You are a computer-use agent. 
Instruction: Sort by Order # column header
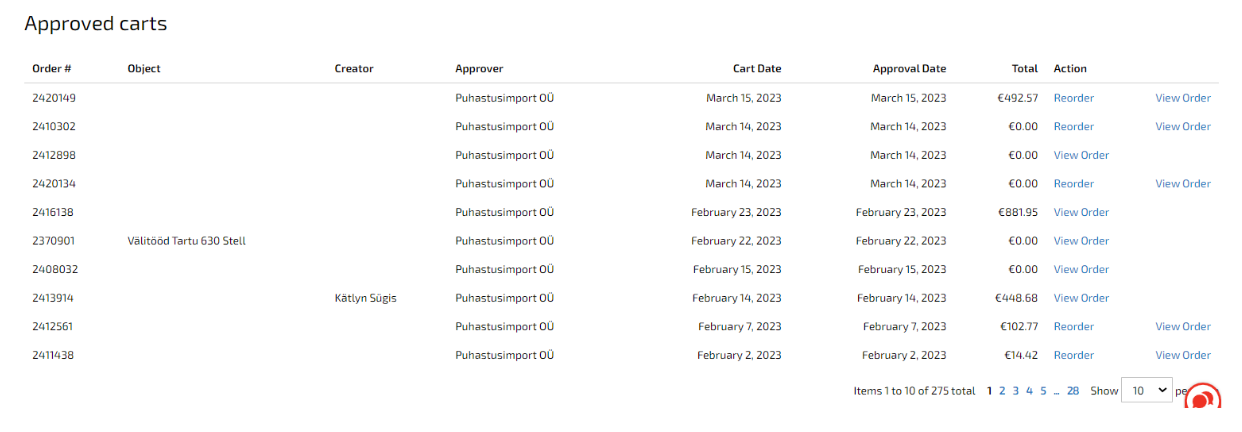tap(52, 69)
